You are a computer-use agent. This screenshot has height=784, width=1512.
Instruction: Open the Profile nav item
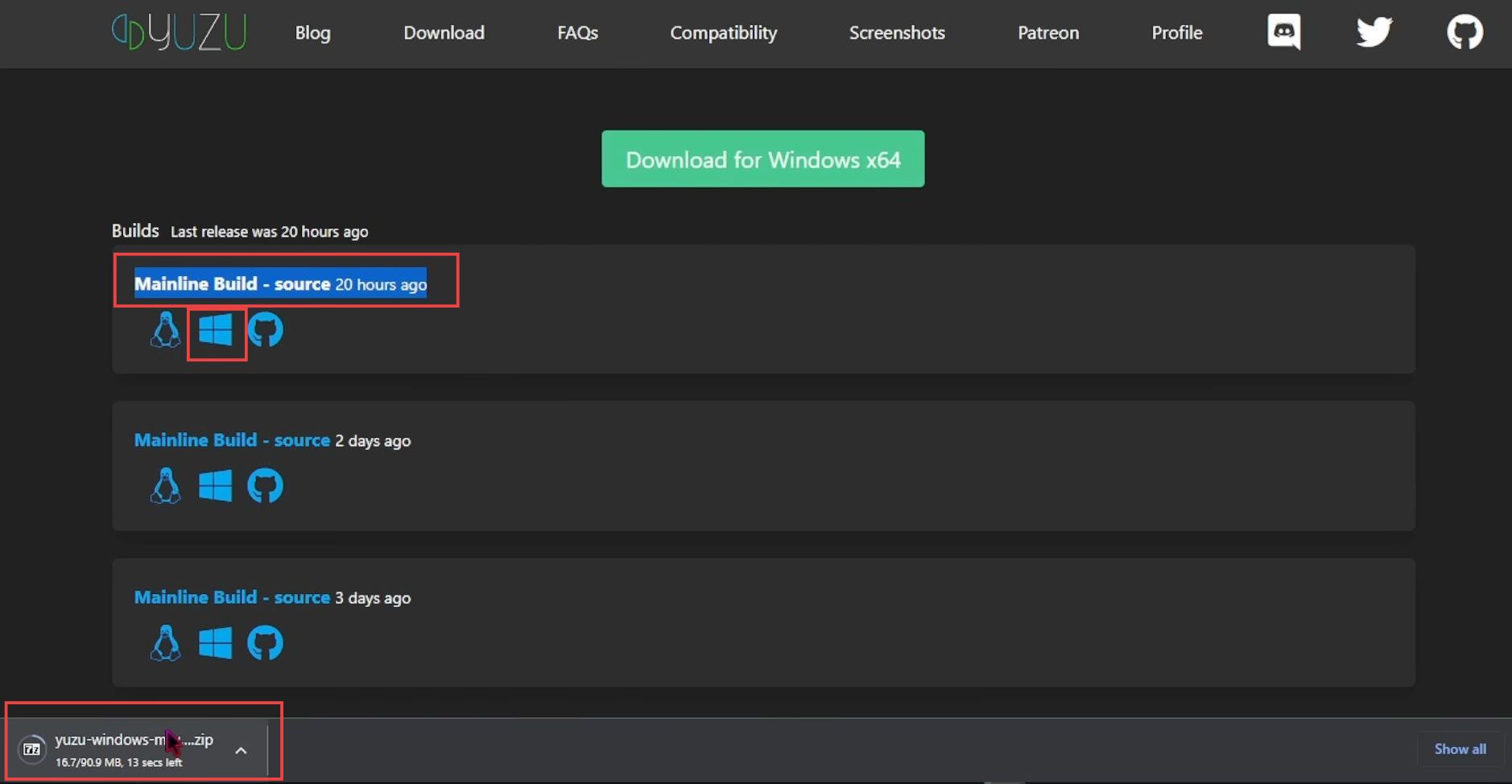1177,33
